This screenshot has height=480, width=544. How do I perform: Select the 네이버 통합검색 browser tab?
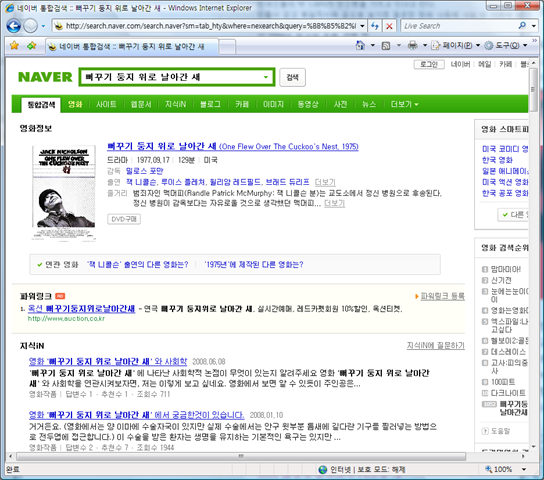coord(132,46)
